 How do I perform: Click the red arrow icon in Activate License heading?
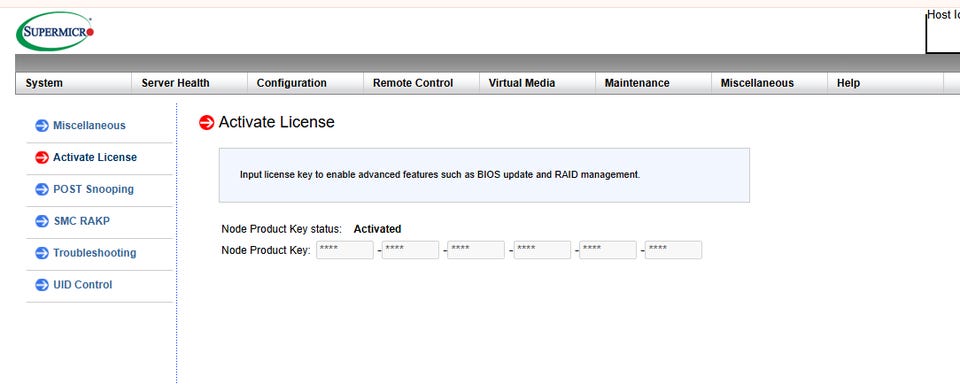207,122
